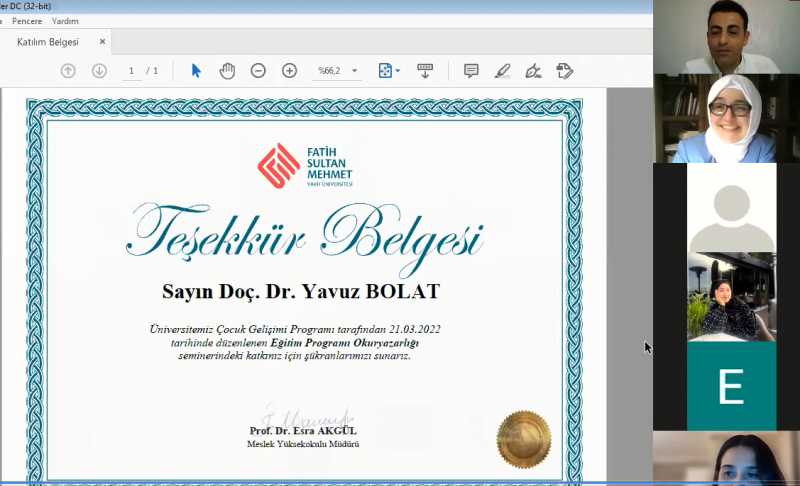Select the gray avatar participant tile

[731, 208]
